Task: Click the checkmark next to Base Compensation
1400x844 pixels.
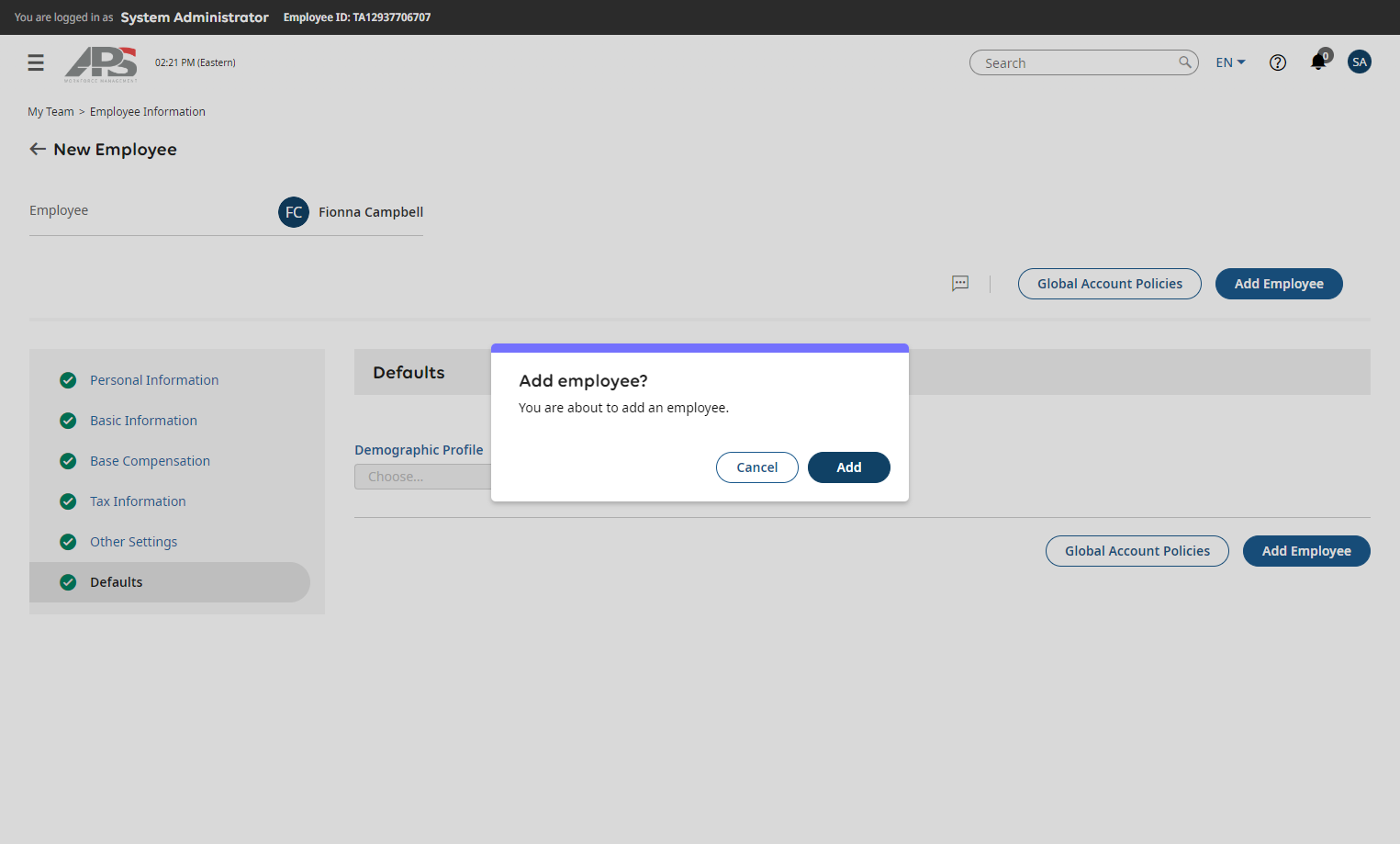Action: click(x=68, y=461)
